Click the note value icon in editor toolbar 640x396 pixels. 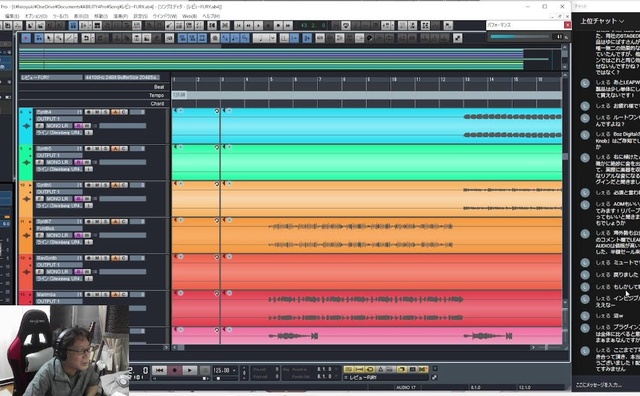tap(260, 38)
